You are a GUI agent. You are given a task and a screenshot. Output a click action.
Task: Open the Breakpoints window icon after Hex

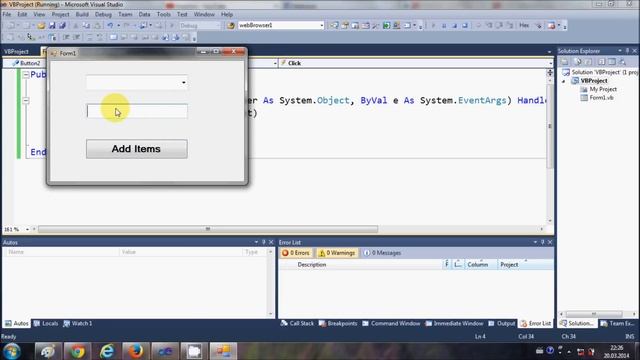pyautogui.click(x=551, y=26)
